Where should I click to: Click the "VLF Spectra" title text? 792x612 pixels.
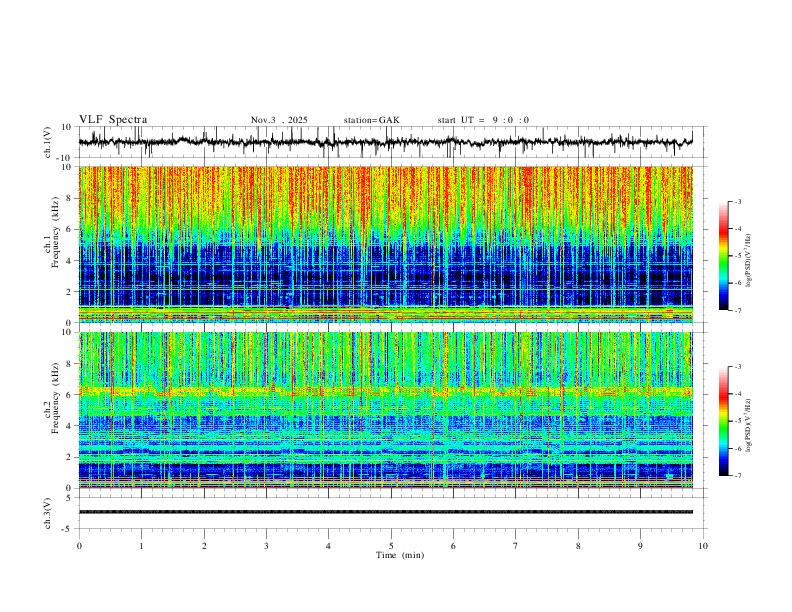pos(113,120)
